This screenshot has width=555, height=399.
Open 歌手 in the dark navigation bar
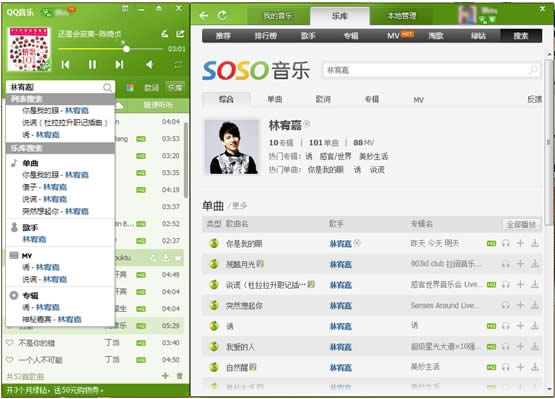(308, 36)
